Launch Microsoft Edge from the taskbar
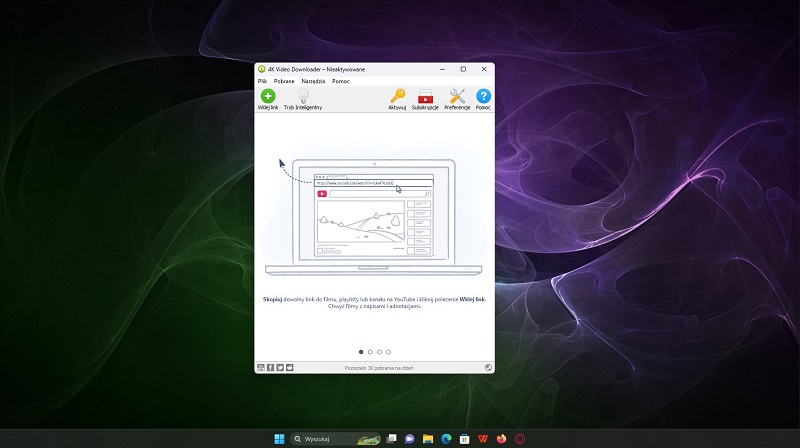 pos(446,439)
